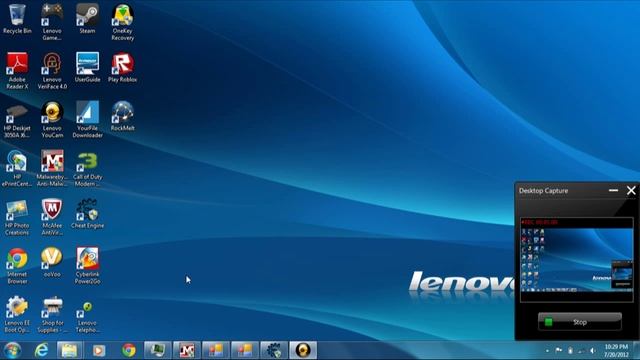640x360 pixels.
Task: Switch to YouCam taskbar button
Action: click(303, 350)
